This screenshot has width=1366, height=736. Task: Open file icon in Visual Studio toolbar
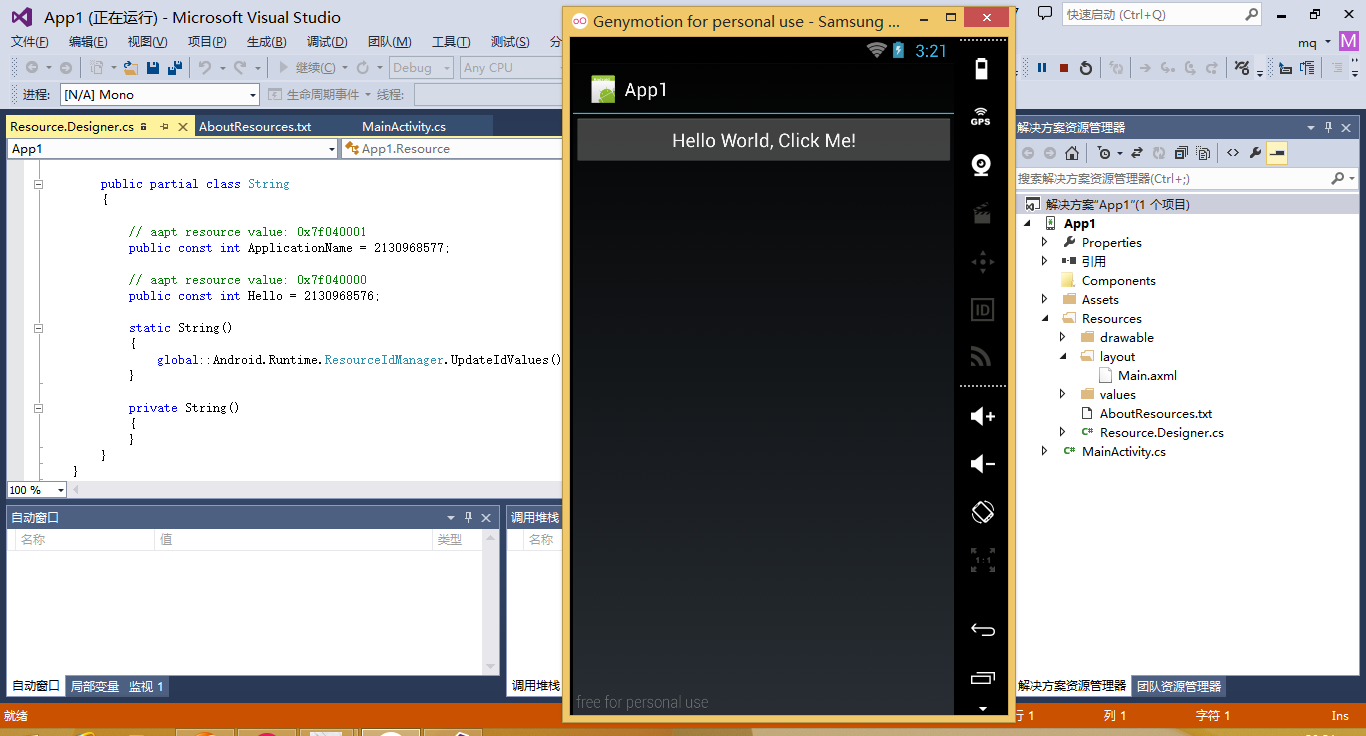point(131,68)
